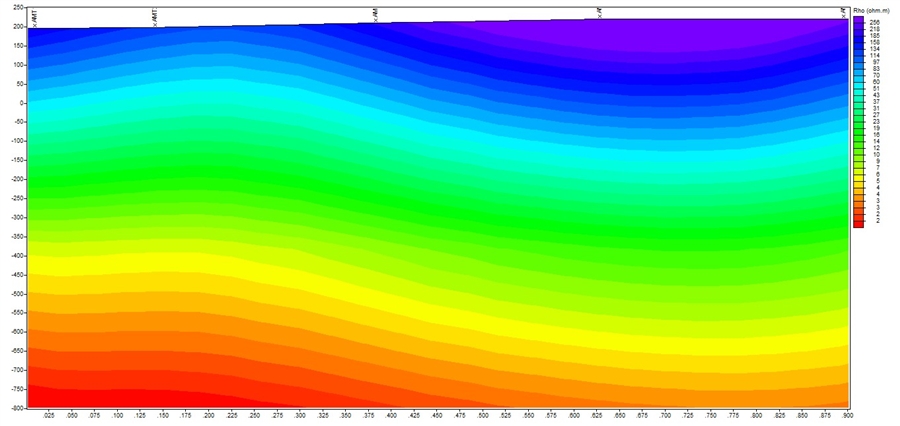Click the 7 ohm.m yellow-green legend swatch
This screenshot has height=426, width=900.
pyautogui.click(x=858, y=164)
